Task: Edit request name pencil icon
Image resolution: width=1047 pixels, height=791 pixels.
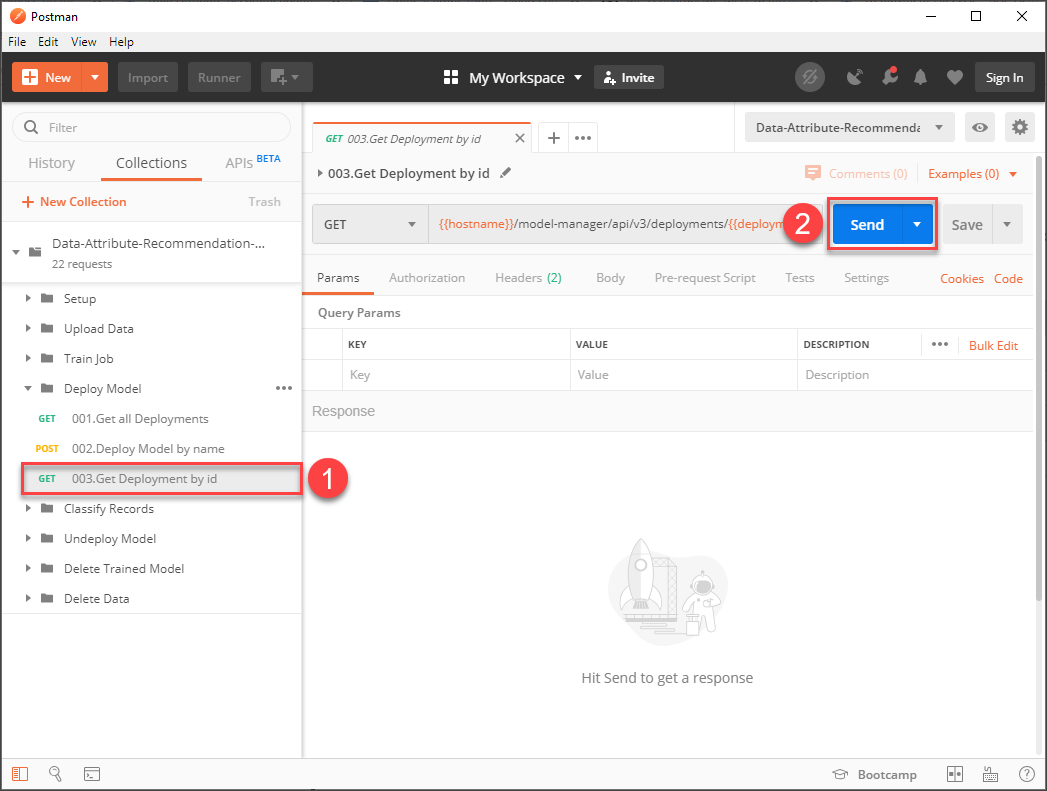Action: pyautogui.click(x=505, y=173)
